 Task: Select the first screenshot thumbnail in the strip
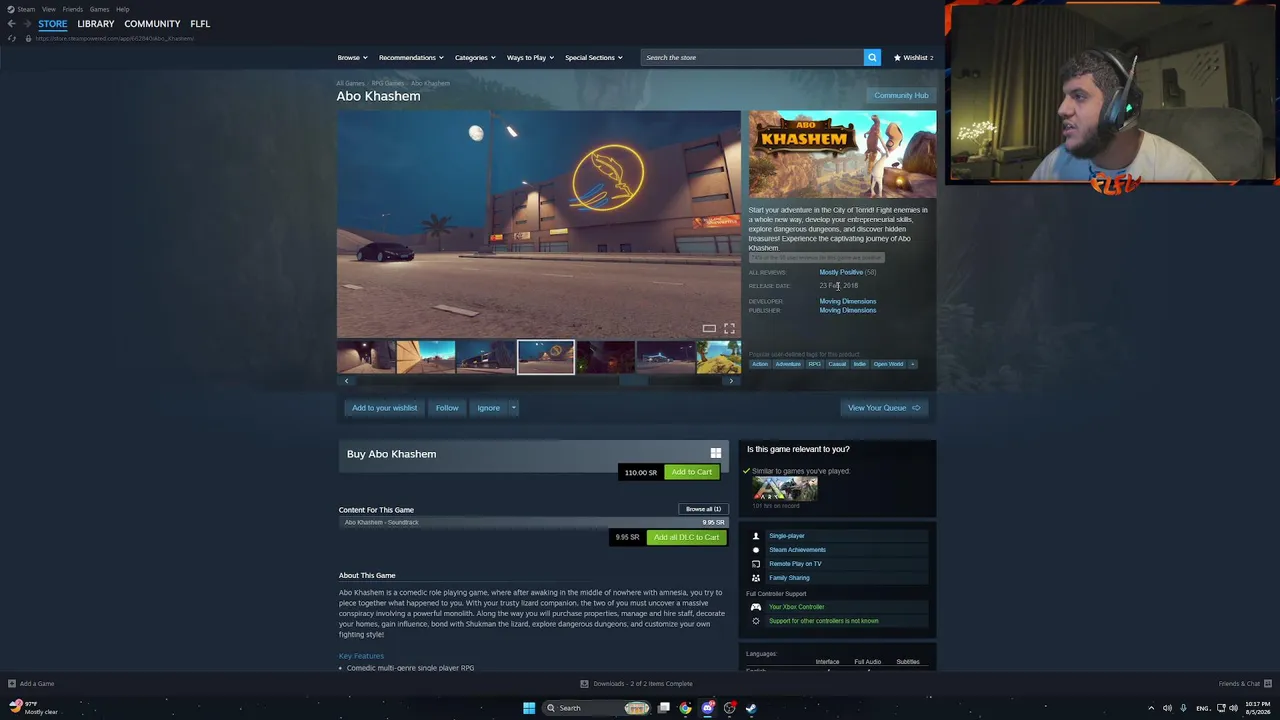tap(365, 357)
